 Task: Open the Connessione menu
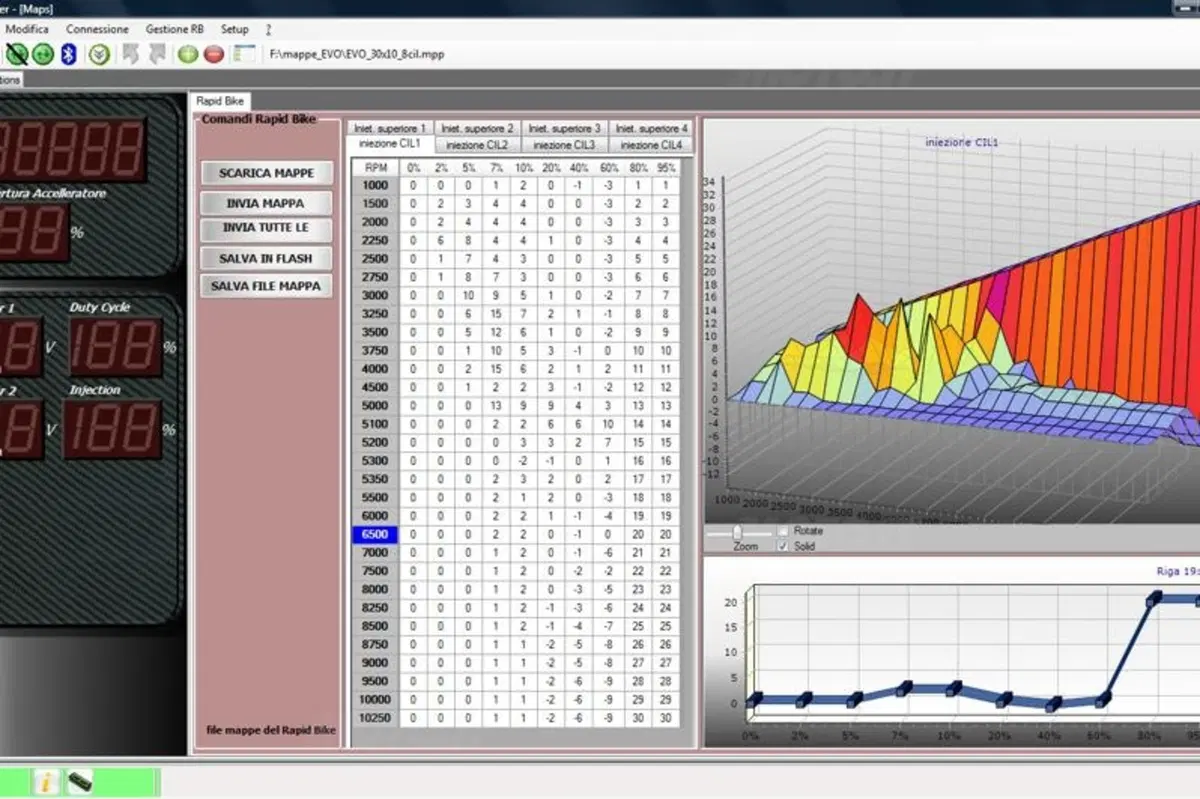[96, 29]
